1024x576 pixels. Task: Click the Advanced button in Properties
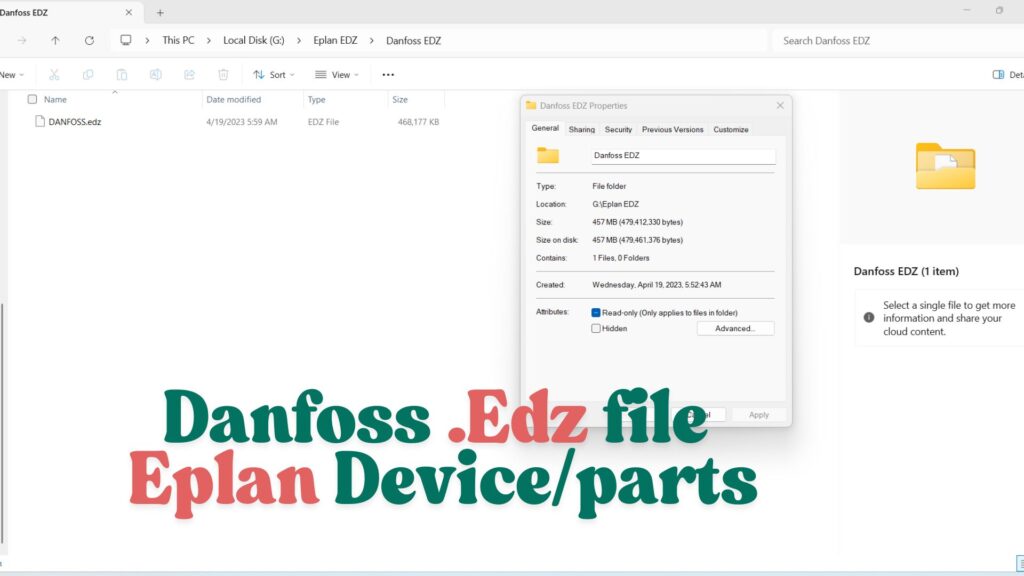(x=735, y=328)
